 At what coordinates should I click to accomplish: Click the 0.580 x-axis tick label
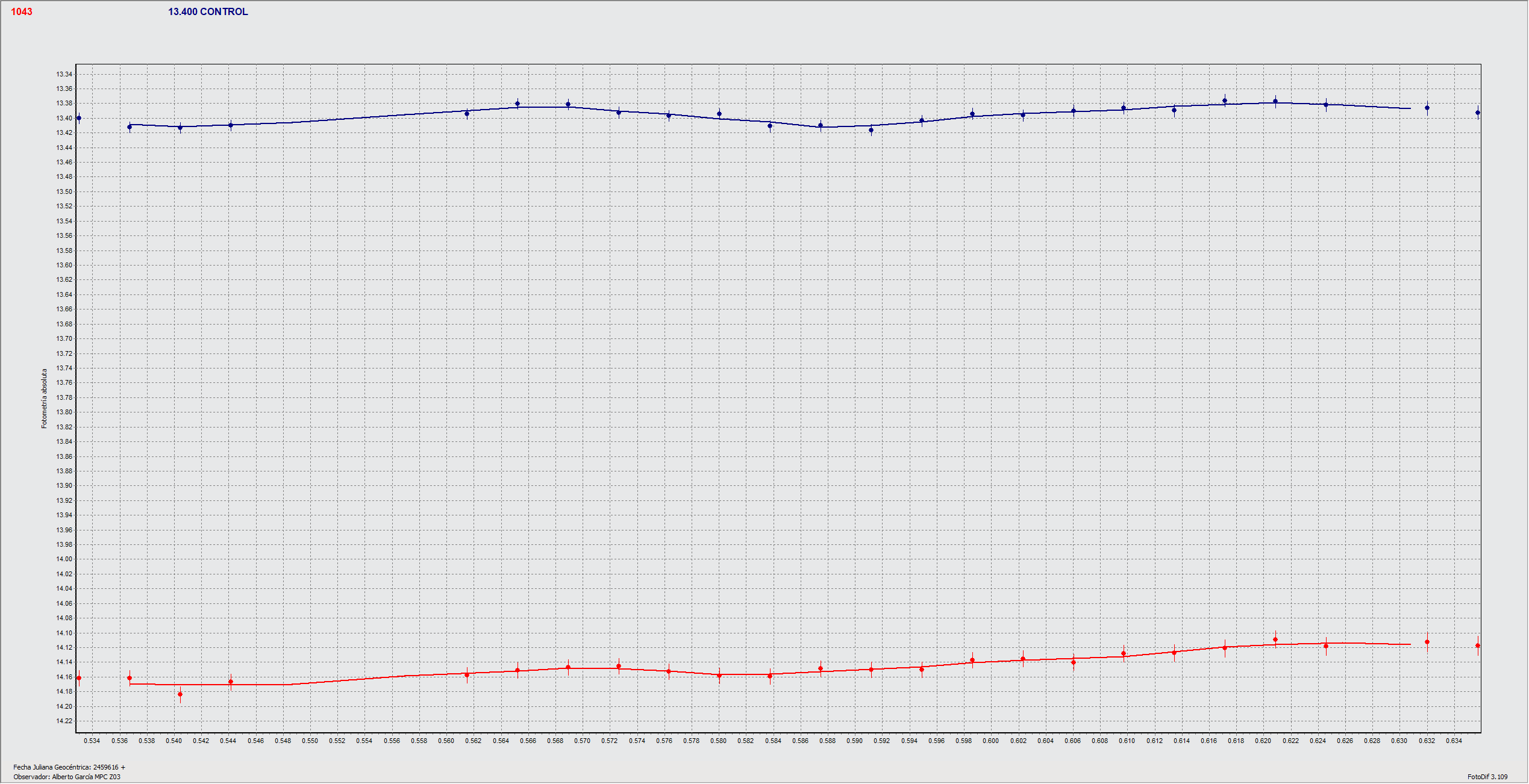[719, 741]
